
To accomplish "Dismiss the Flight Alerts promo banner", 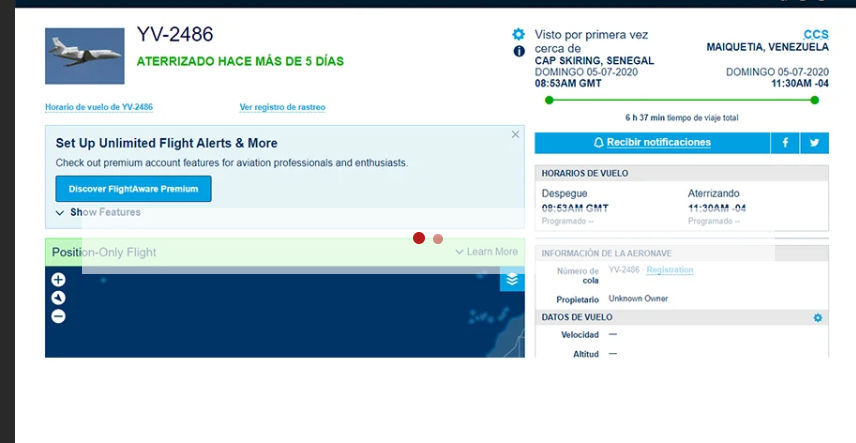I will tap(515, 134).
